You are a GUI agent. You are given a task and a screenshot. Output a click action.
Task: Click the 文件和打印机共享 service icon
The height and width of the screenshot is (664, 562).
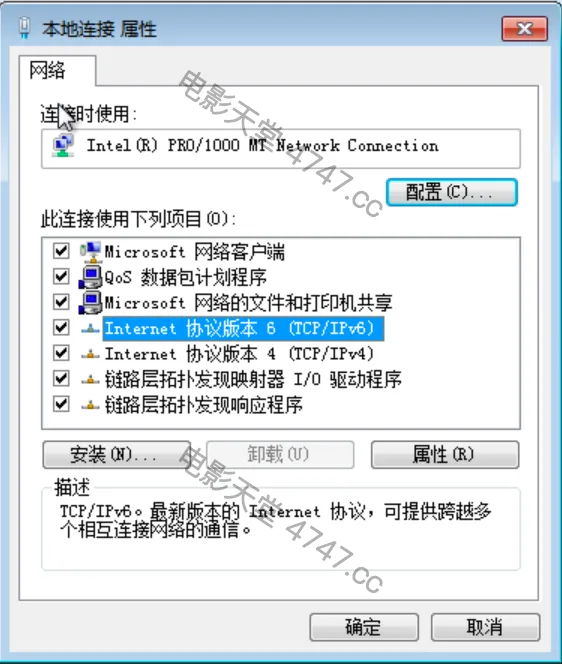[x=91, y=302]
